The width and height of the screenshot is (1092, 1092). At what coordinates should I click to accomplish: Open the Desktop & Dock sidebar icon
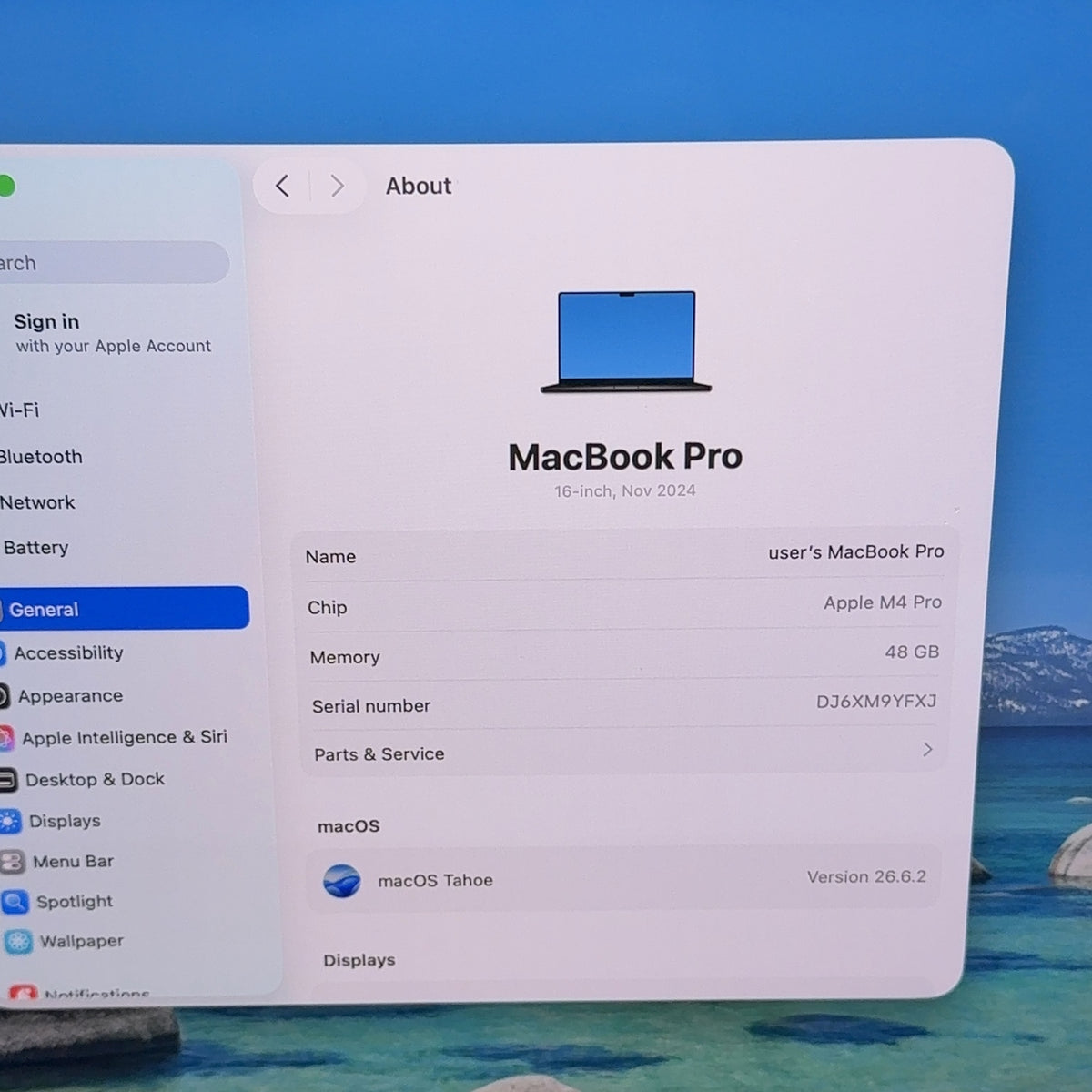click(x=7, y=780)
